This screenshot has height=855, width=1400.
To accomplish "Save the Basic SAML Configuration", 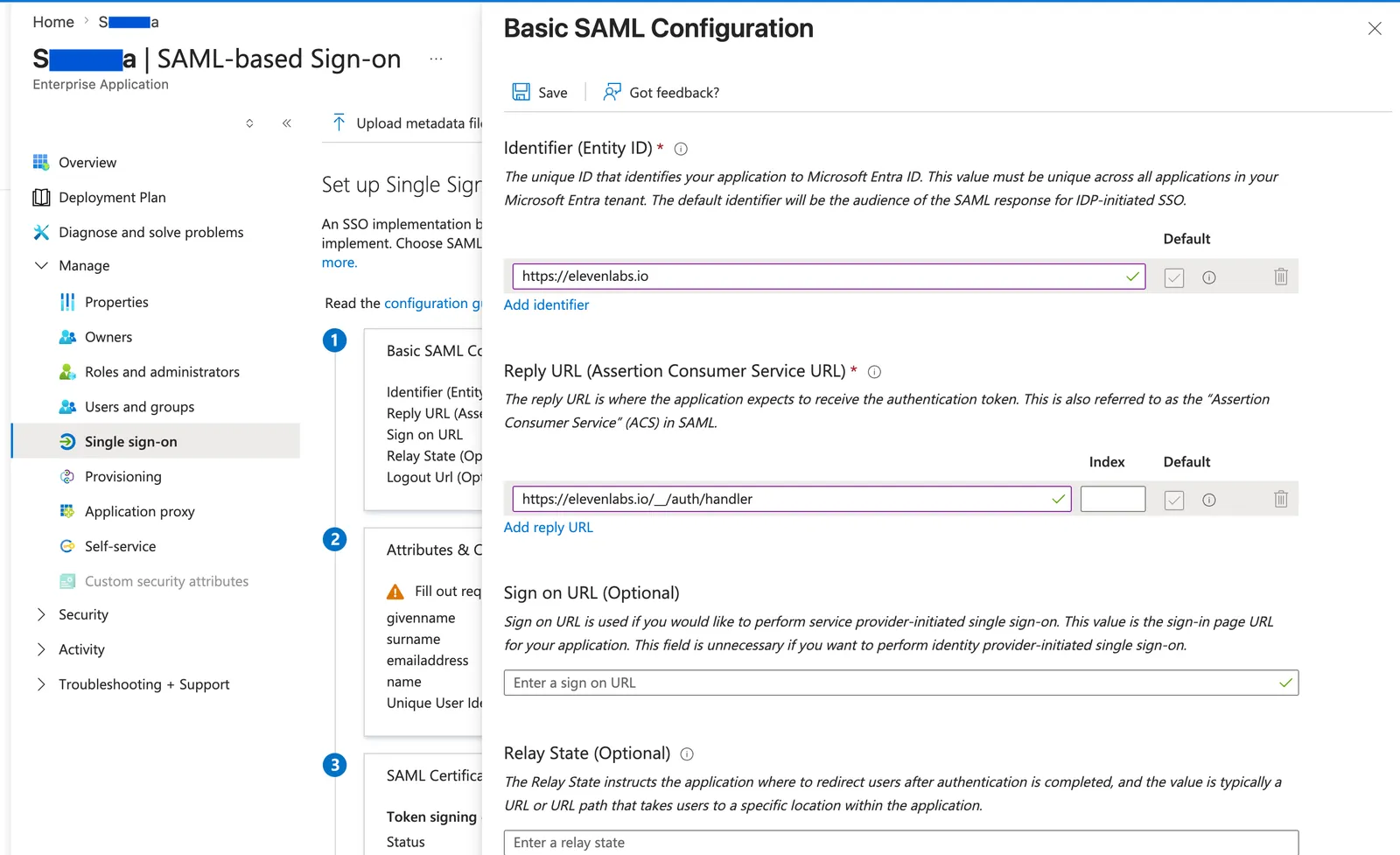I will (x=540, y=92).
